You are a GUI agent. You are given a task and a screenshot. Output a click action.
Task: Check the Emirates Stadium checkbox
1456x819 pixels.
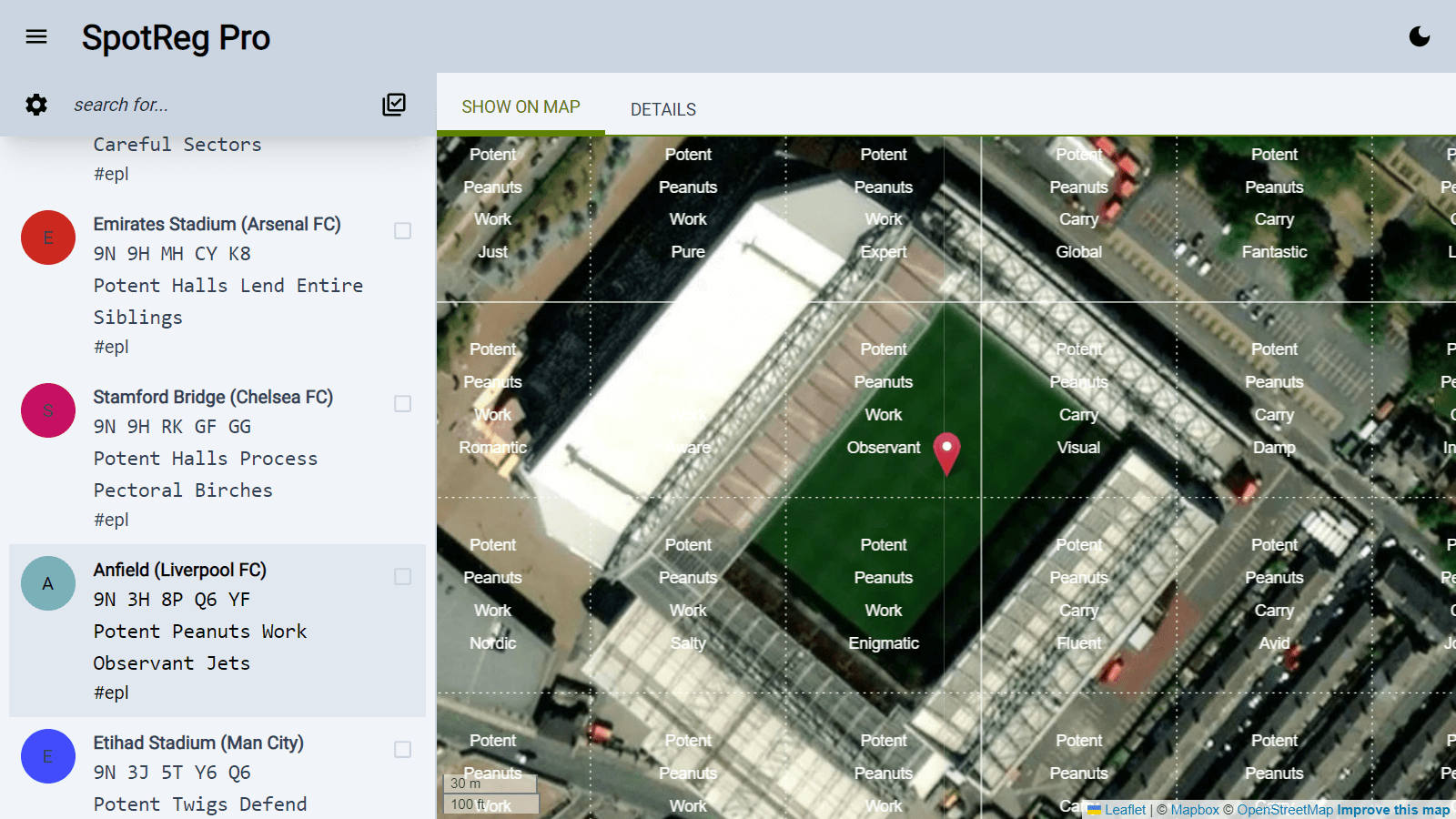point(402,231)
